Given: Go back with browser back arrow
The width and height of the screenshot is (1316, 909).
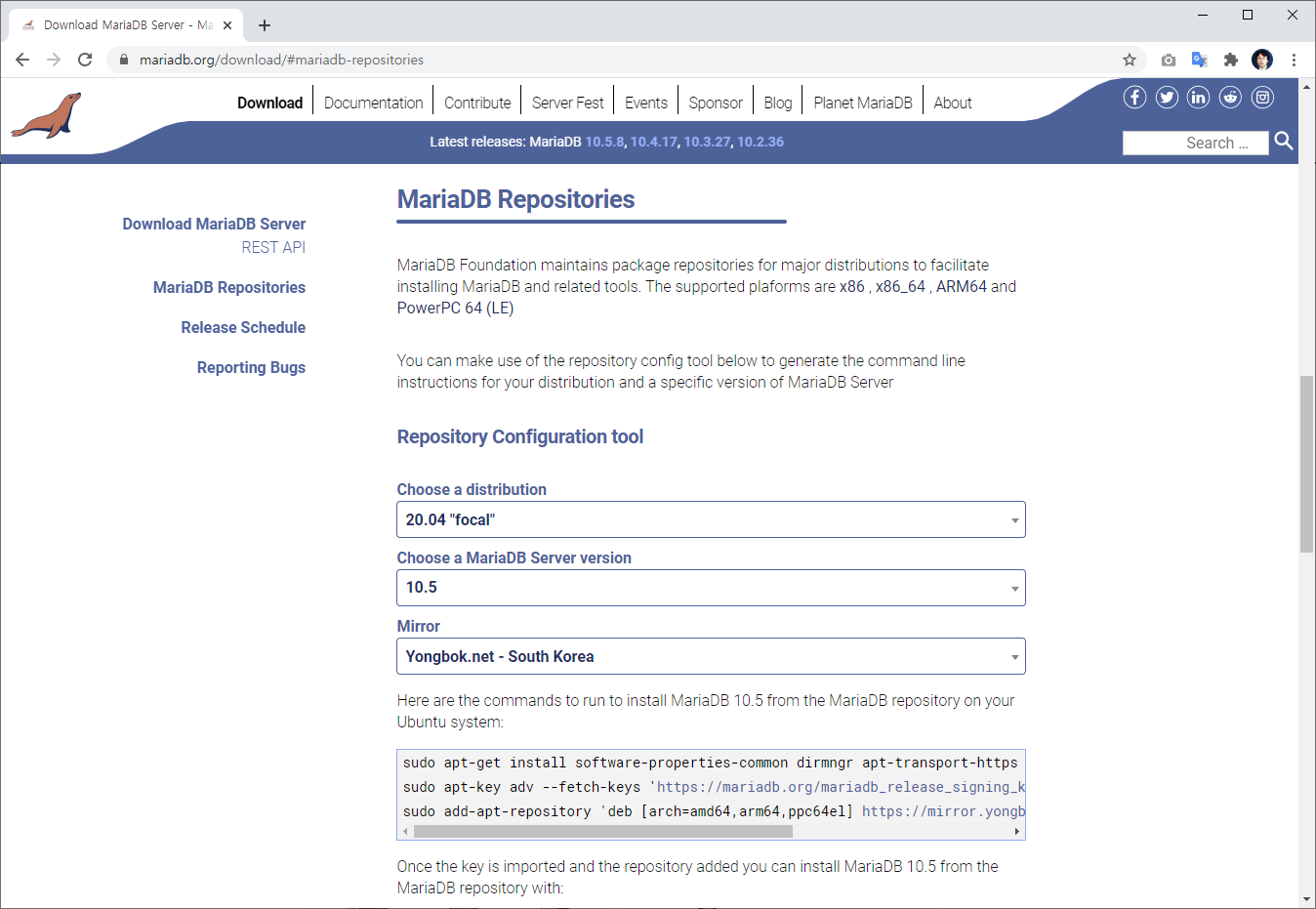Looking at the screenshot, I should point(22,60).
